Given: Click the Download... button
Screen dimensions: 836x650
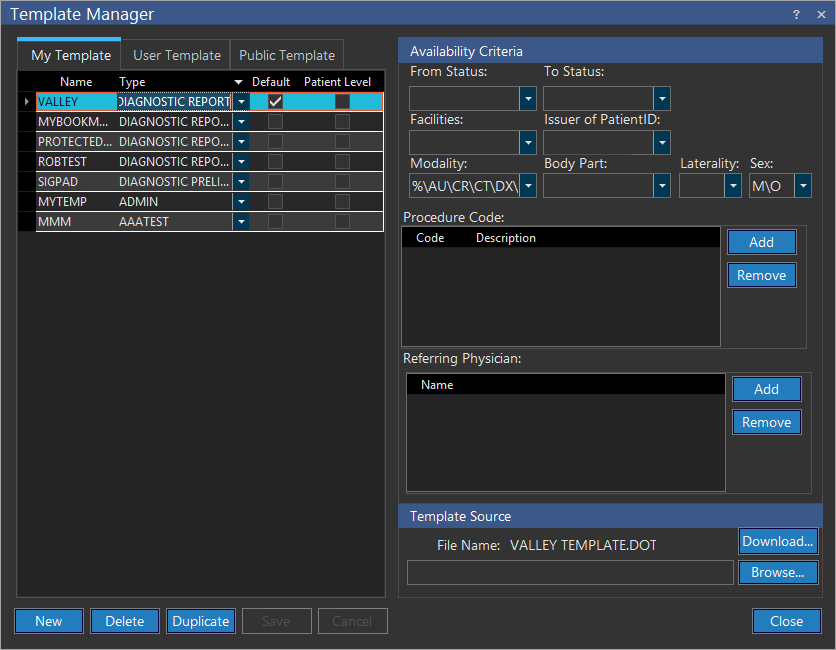Looking at the screenshot, I should coord(778,541).
